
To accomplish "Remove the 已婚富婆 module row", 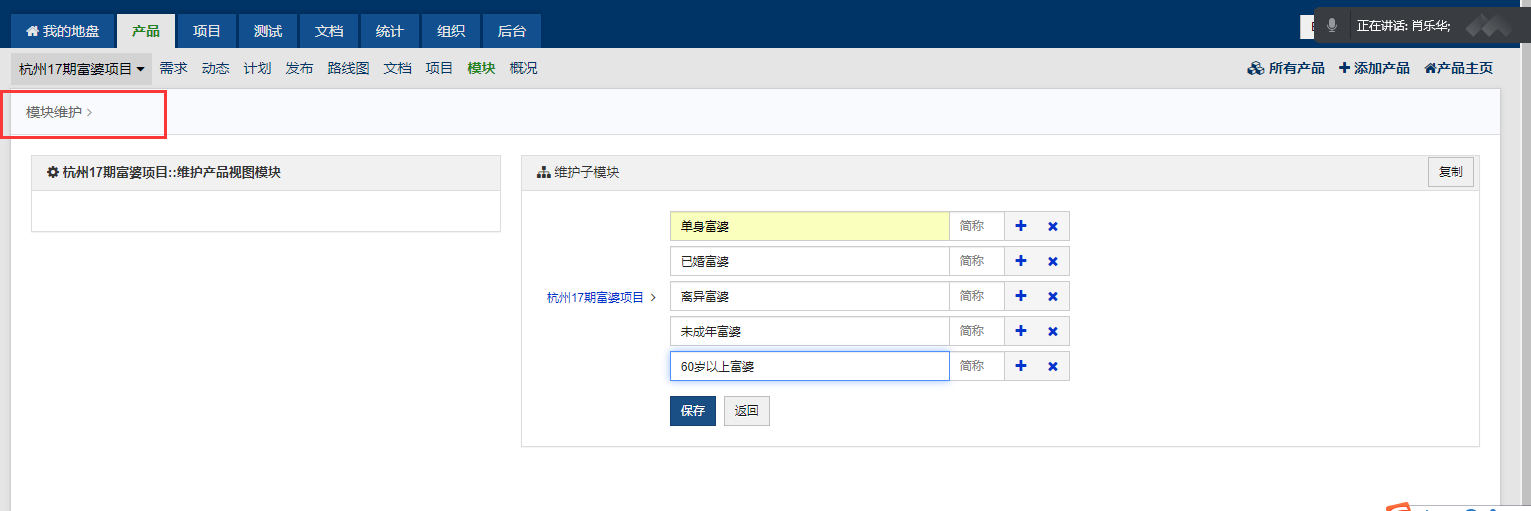I will coord(1052,261).
